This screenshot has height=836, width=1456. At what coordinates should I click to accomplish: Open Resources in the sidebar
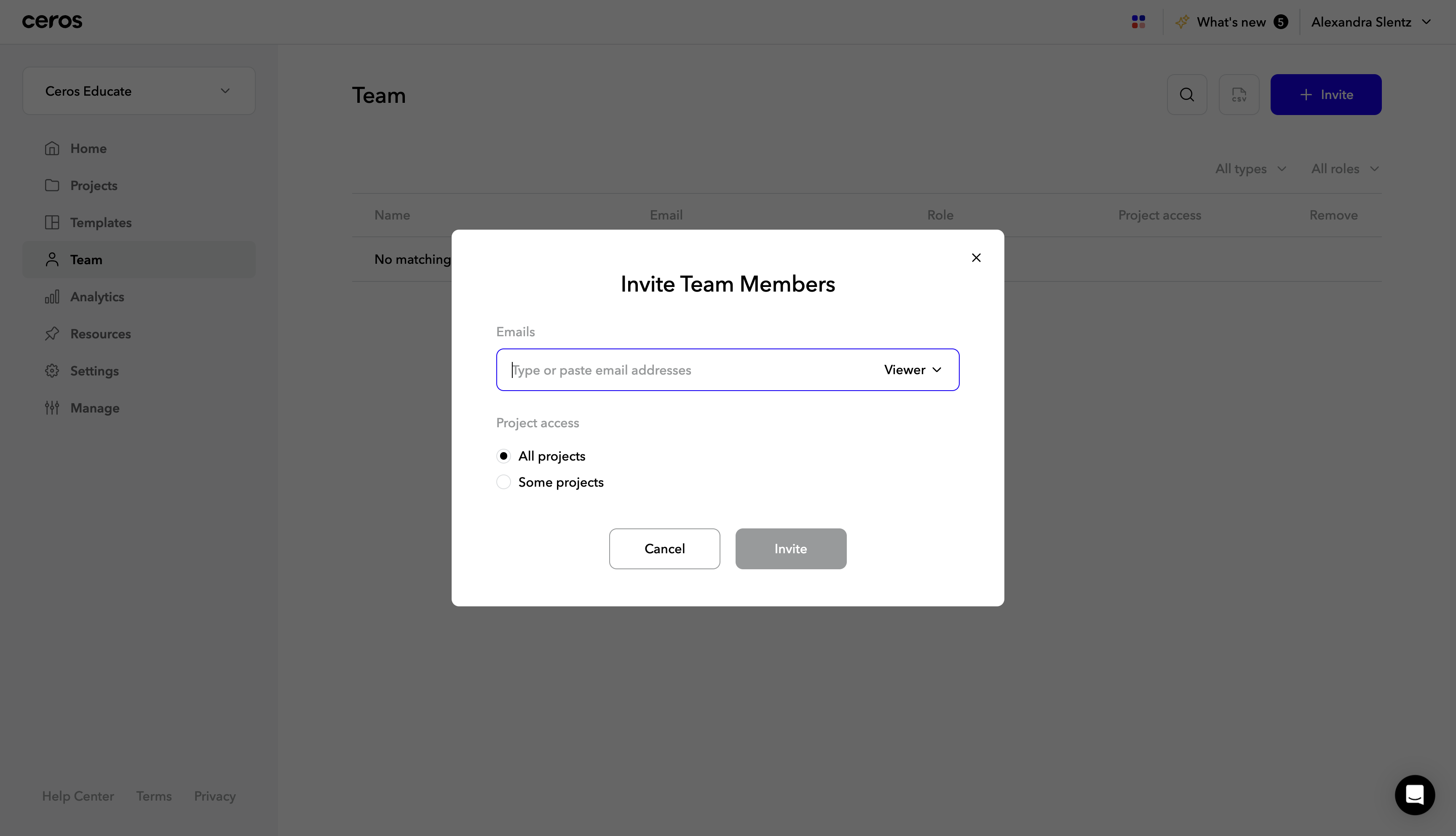tap(139, 334)
